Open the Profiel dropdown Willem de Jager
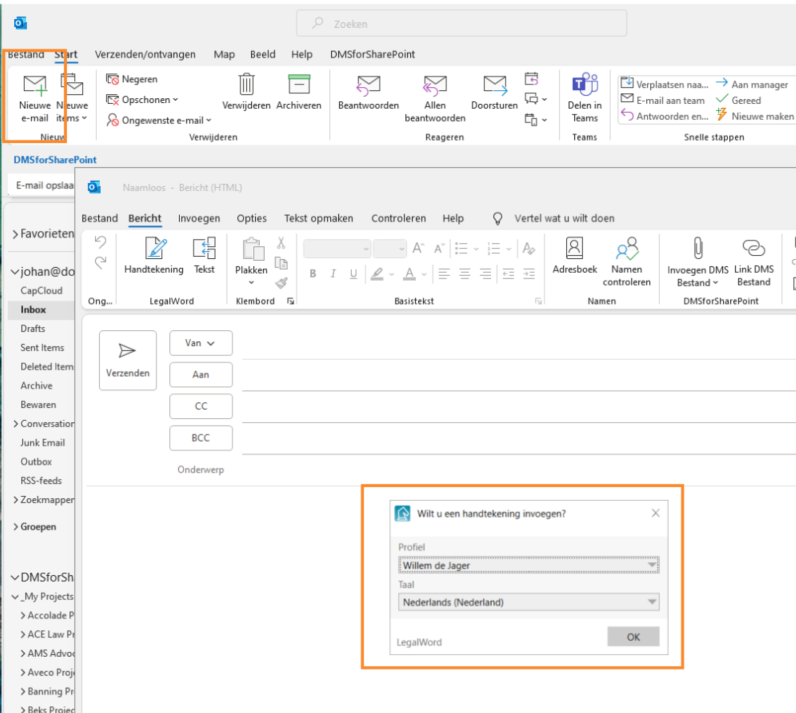The image size is (796, 713). (x=528, y=565)
